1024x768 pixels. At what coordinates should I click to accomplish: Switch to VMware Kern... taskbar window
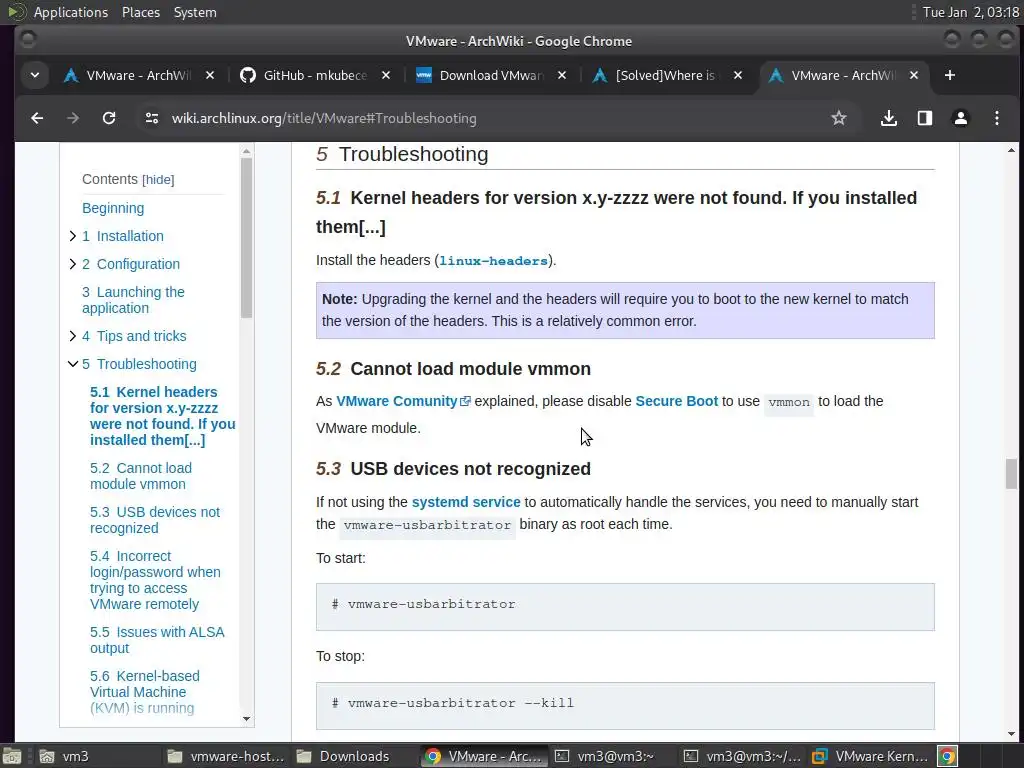[x=870, y=756]
